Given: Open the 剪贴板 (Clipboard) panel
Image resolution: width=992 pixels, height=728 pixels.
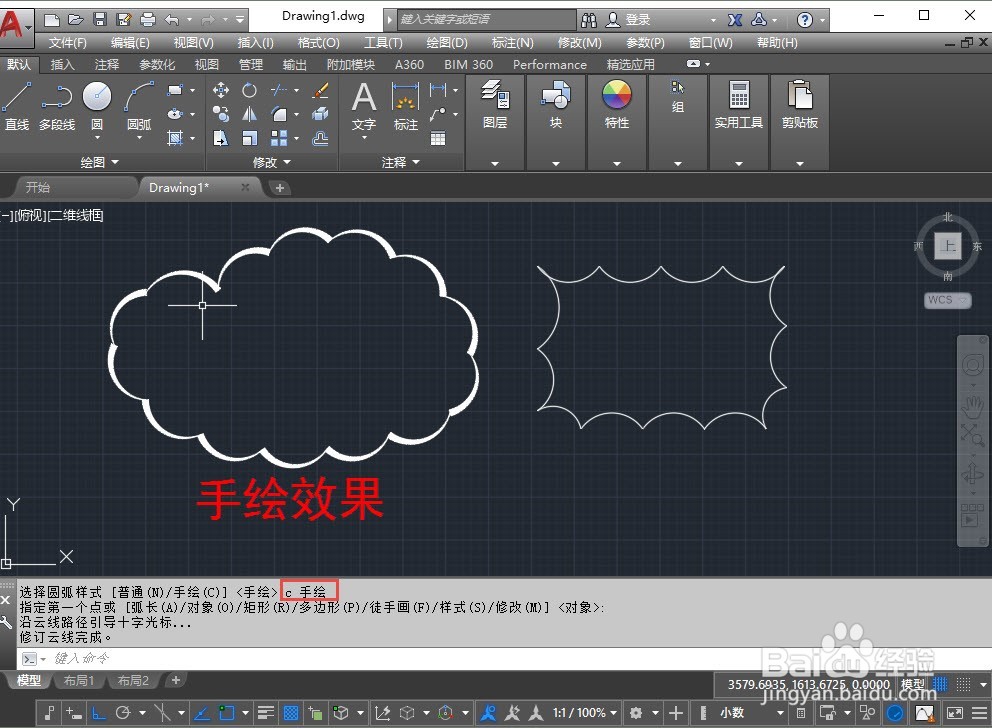Looking at the screenshot, I should (x=800, y=104).
